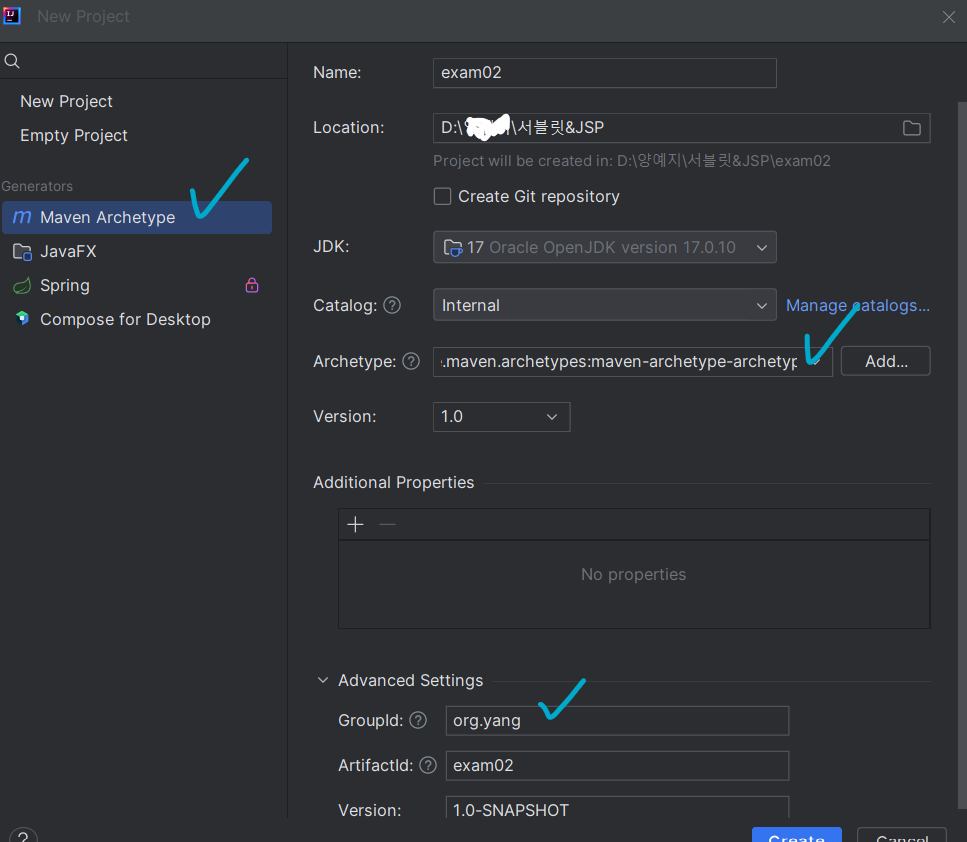
Task: Choose Empty Project in the left list
Action: [73, 135]
